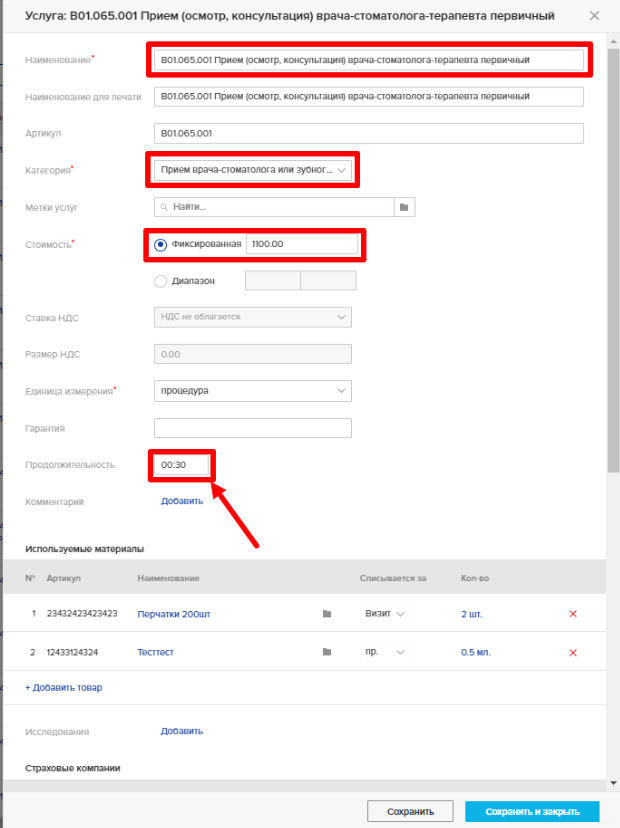Click Добавить link next to Комментарий
This screenshot has width=620, height=828.
(x=182, y=501)
